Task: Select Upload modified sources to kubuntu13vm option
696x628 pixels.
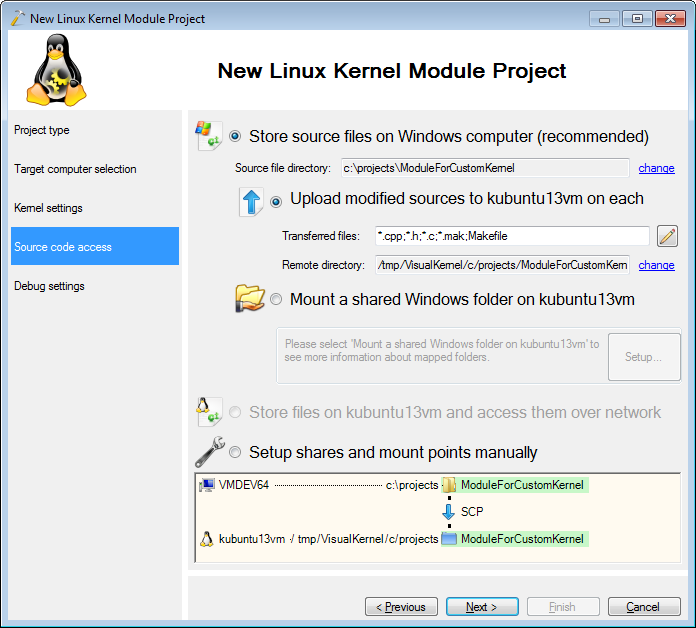Action: 276,202
